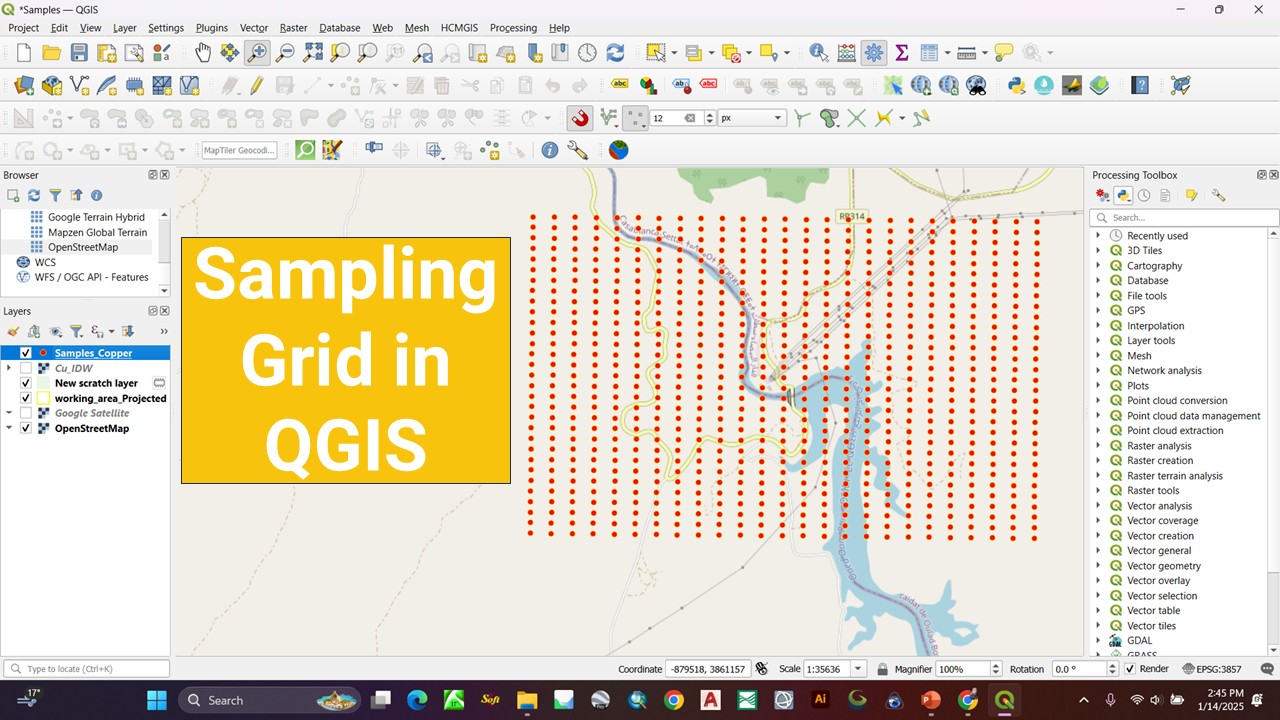
Task: Click the Filter Legend funnel in Layers panel
Action: tap(76, 331)
